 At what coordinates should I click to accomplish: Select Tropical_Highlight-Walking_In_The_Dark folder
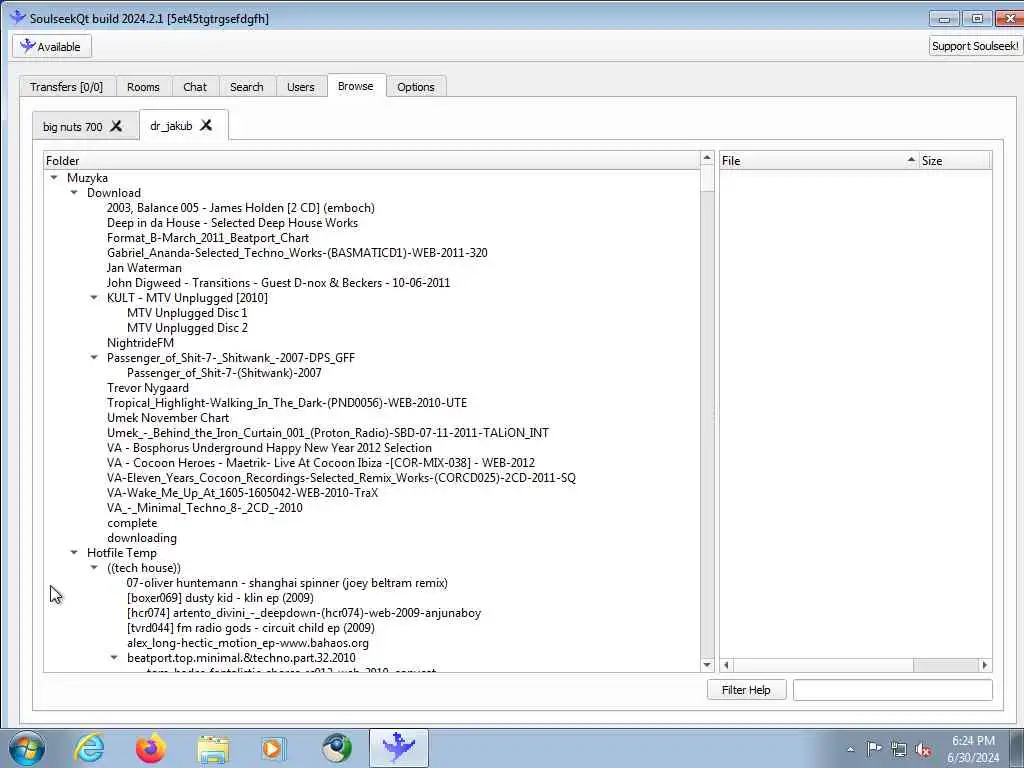coord(287,403)
